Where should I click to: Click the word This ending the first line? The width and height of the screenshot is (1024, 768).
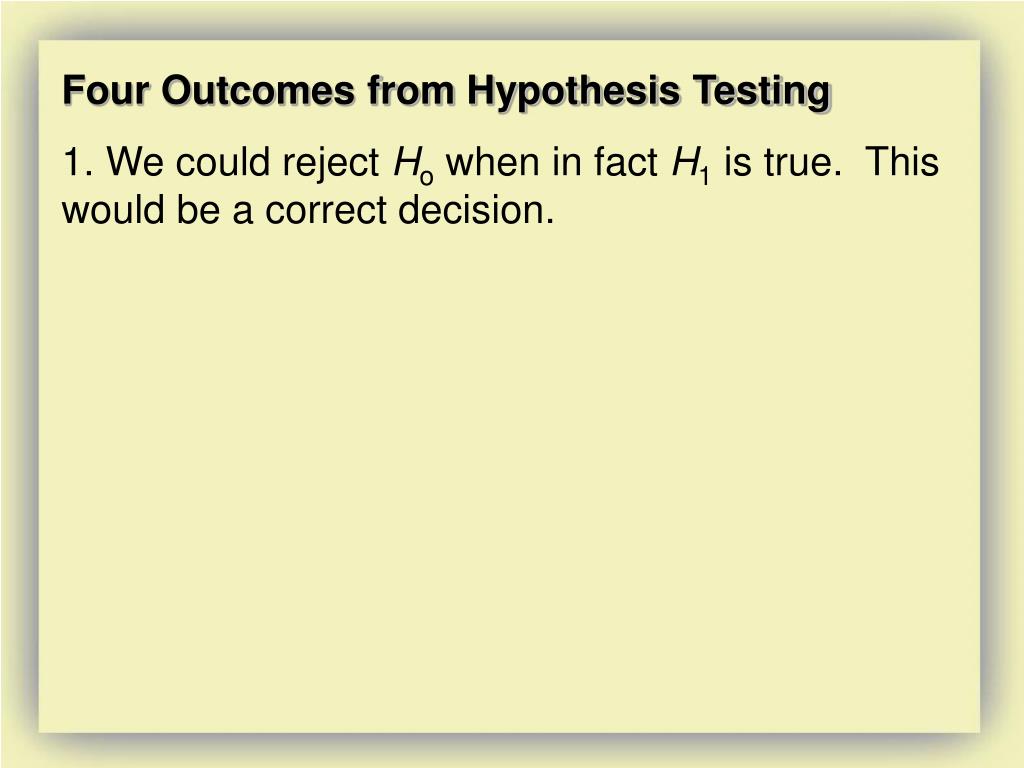902,161
